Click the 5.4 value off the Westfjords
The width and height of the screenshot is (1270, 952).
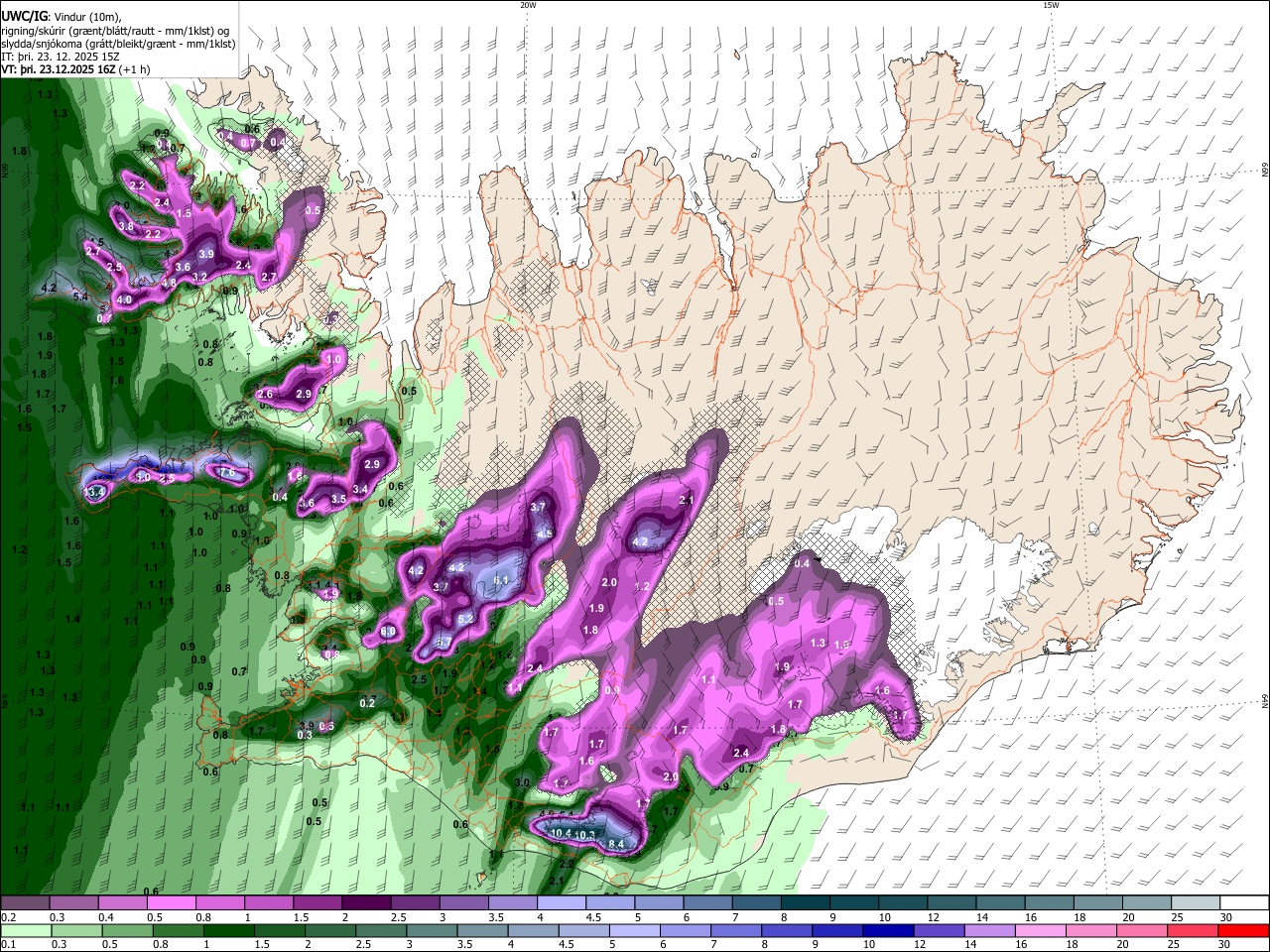[81, 297]
